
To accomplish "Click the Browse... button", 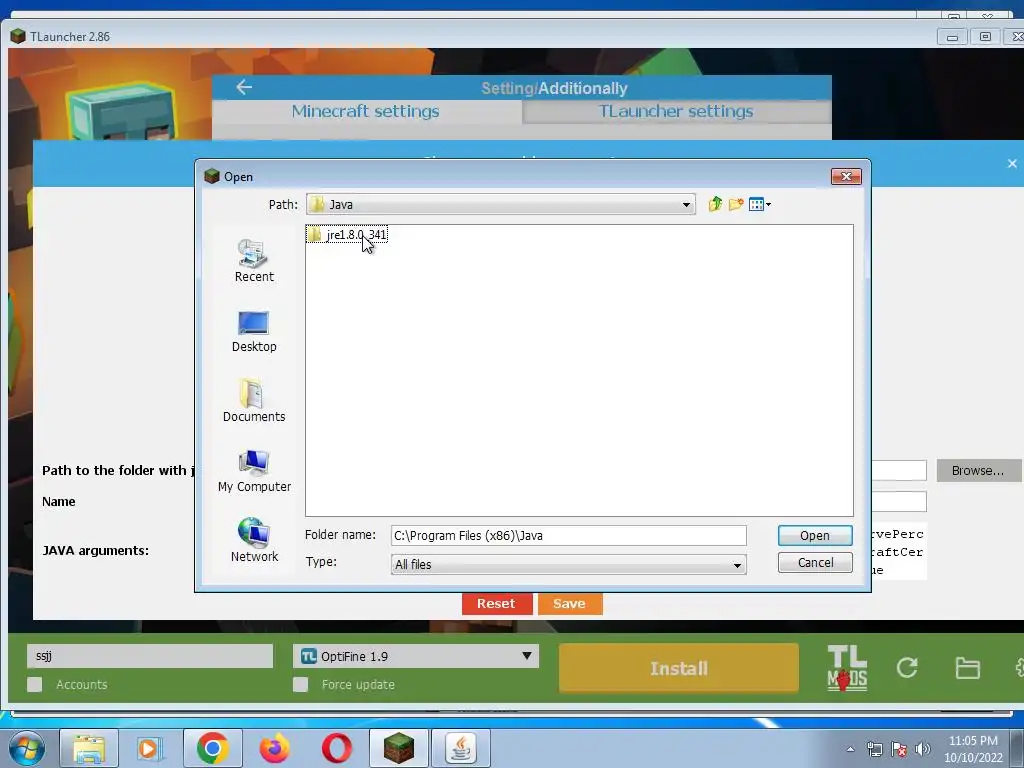I will tap(978, 470).
